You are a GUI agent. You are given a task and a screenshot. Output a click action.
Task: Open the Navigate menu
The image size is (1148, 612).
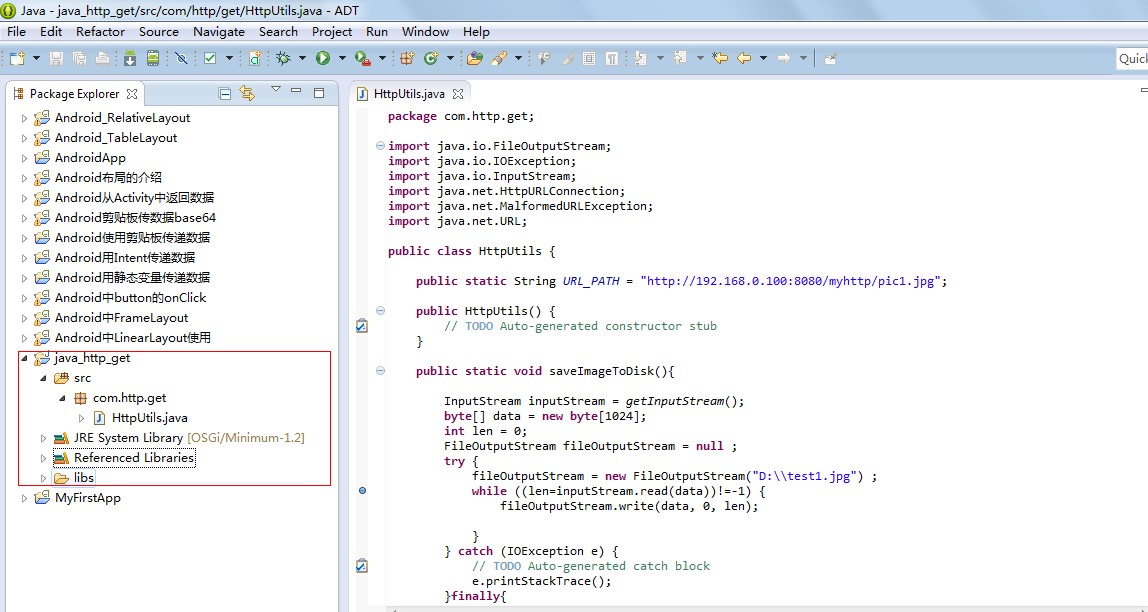pyautogui.click(x=219, y=31)
